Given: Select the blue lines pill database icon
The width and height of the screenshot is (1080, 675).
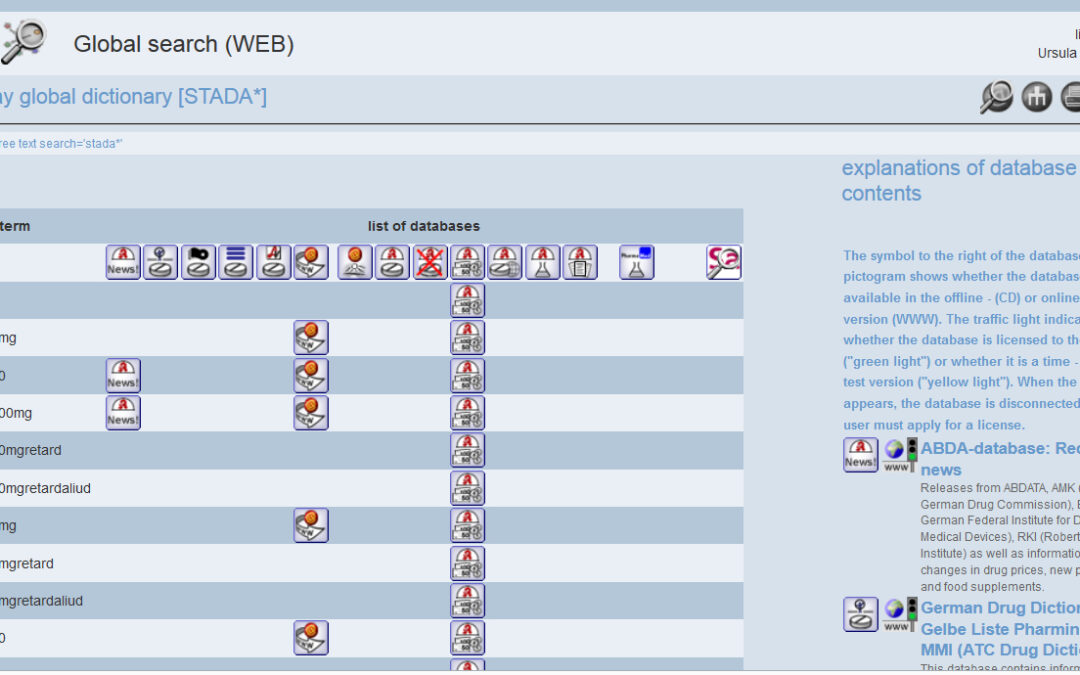Looking at the screenshot, I should click(x=236, y=262).
